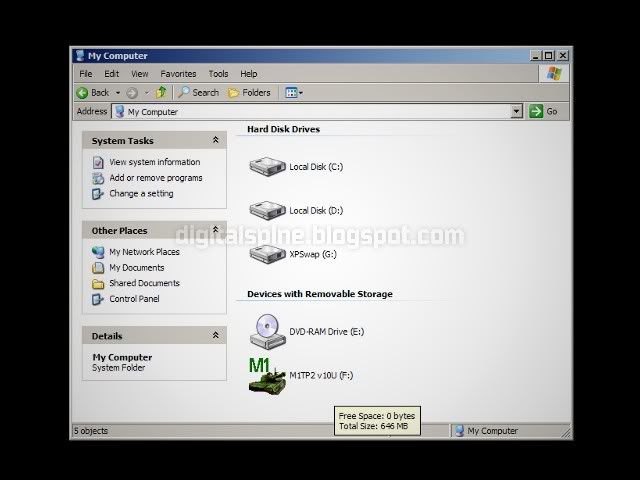Select the M1TP2 v10U (F:) label

pos(321,376)
